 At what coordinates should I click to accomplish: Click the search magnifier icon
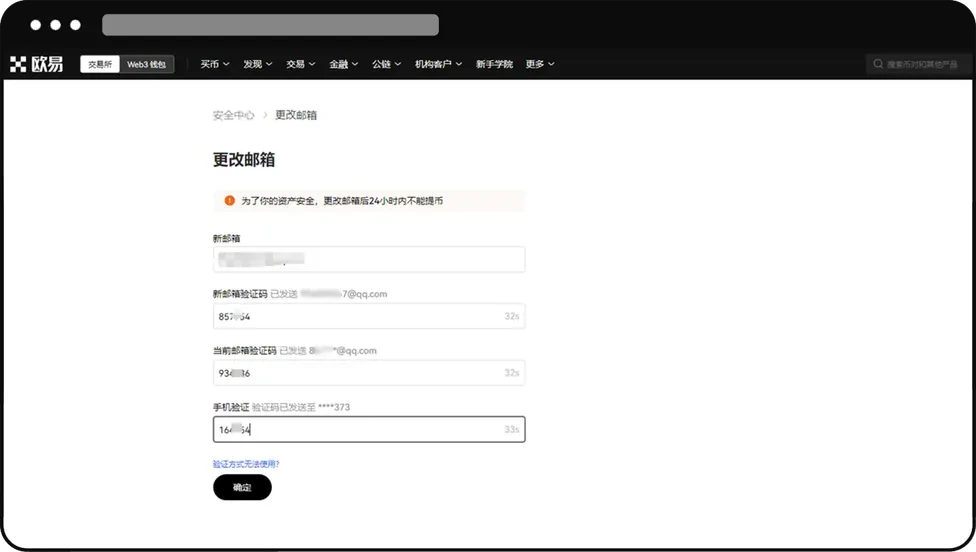[878, 64]
